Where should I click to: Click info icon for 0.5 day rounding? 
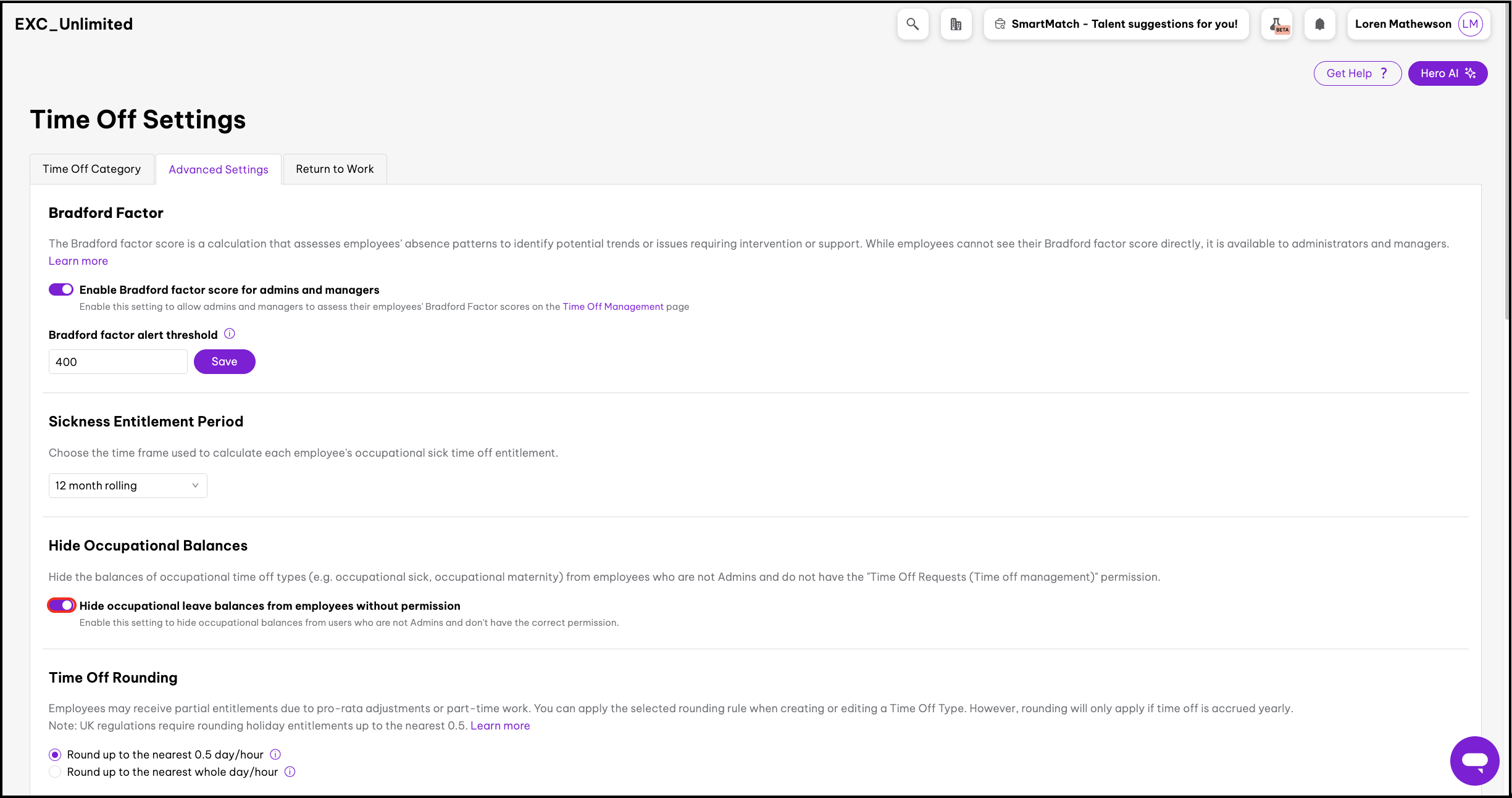pos(275,754)
